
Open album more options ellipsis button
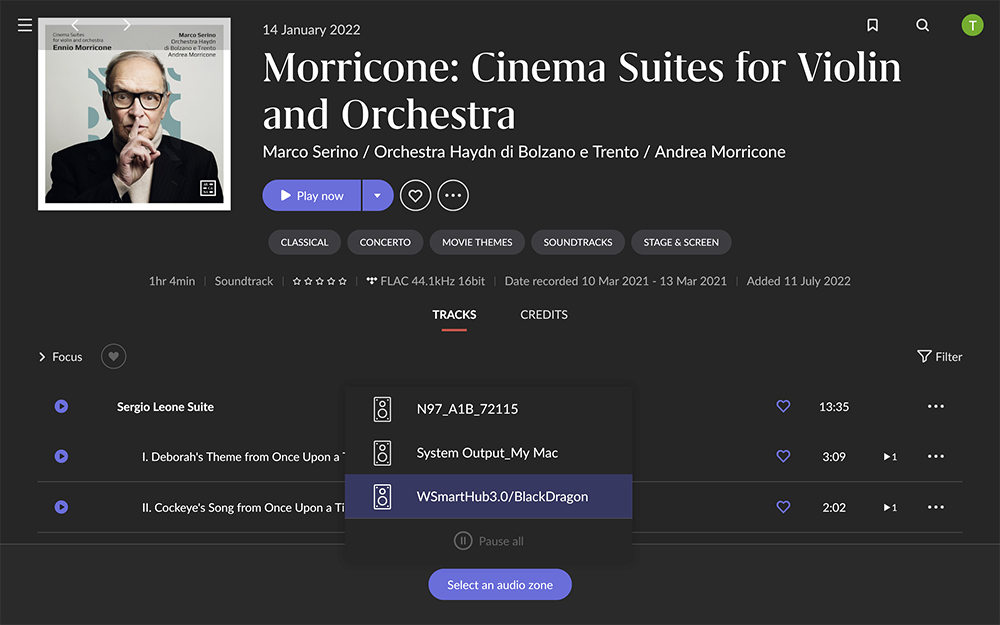pos(453,195)
